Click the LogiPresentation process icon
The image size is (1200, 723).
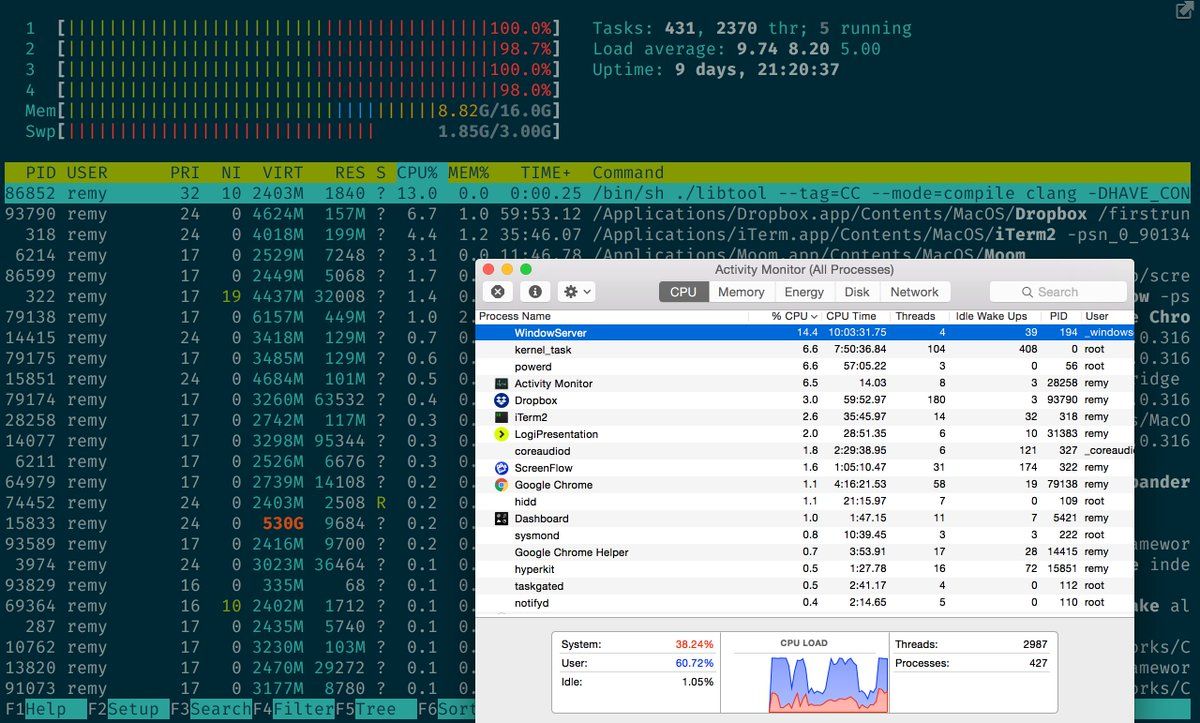(x=502, y=434)
